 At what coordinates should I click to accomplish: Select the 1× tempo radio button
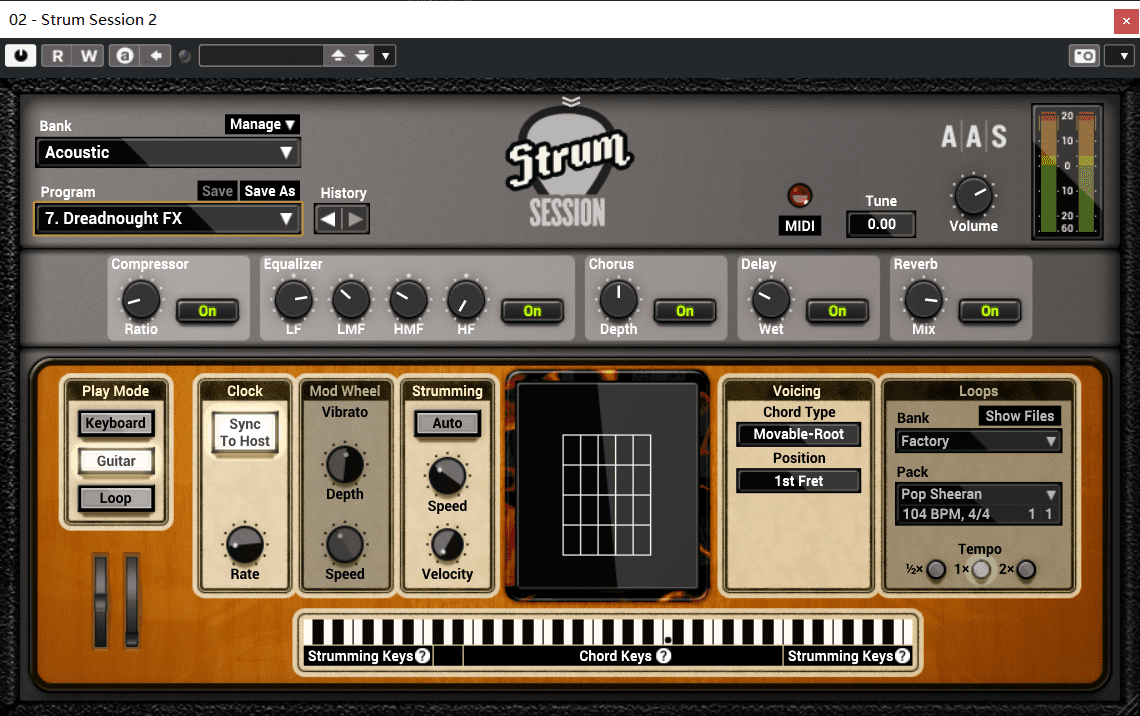coord(982,569)
